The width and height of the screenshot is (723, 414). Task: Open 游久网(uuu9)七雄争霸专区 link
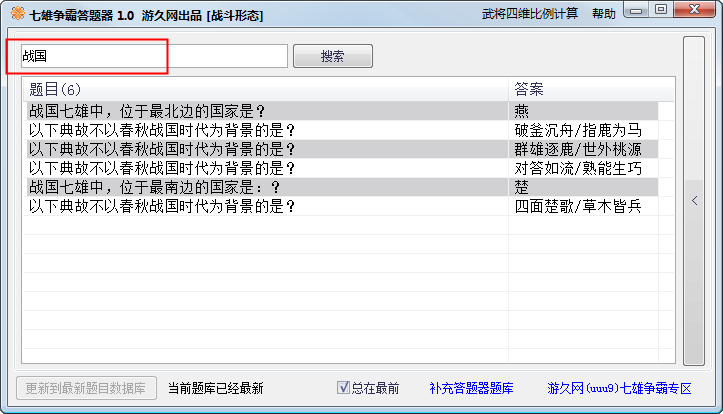point(619,388)
